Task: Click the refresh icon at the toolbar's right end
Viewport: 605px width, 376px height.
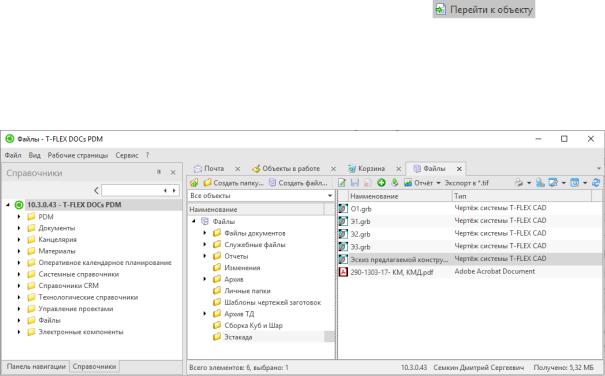Action: [596, 183]
